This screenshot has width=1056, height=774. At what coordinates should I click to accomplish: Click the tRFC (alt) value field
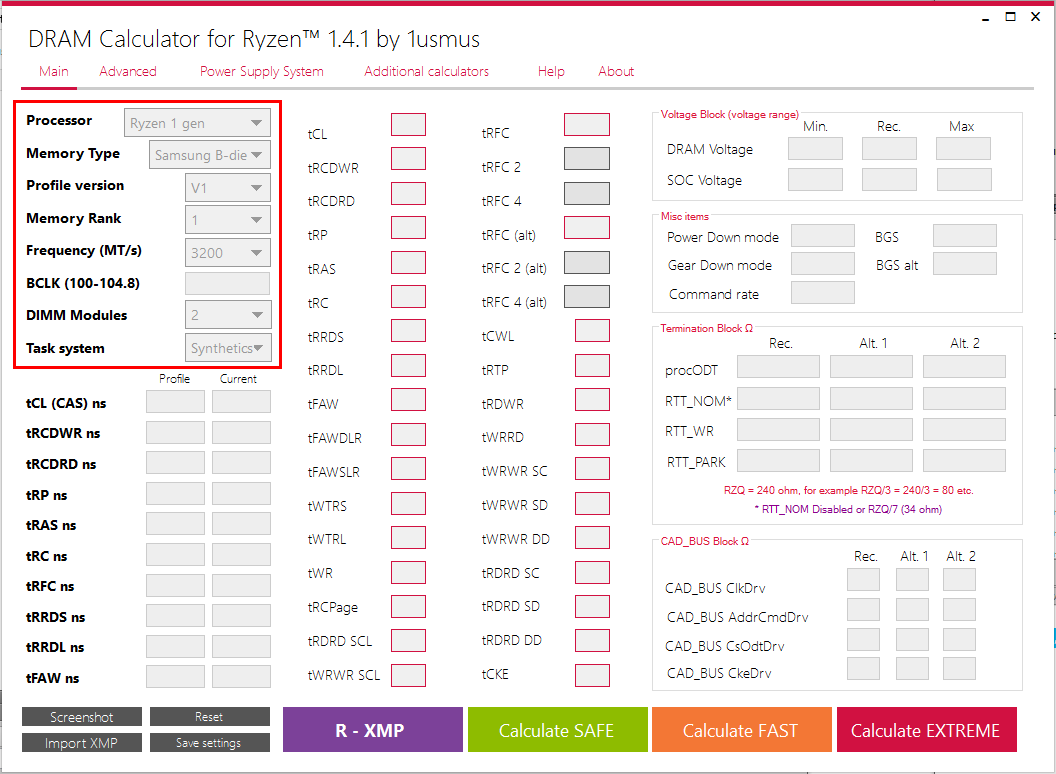click(x=587, y=227)
